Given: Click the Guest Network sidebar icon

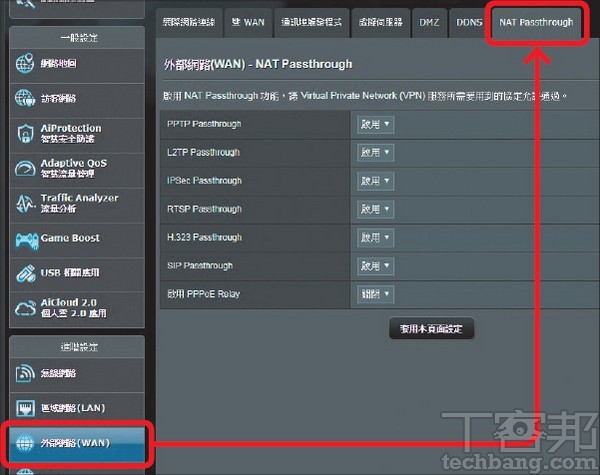Looking at the screenshot, I should tap(26, 99).
